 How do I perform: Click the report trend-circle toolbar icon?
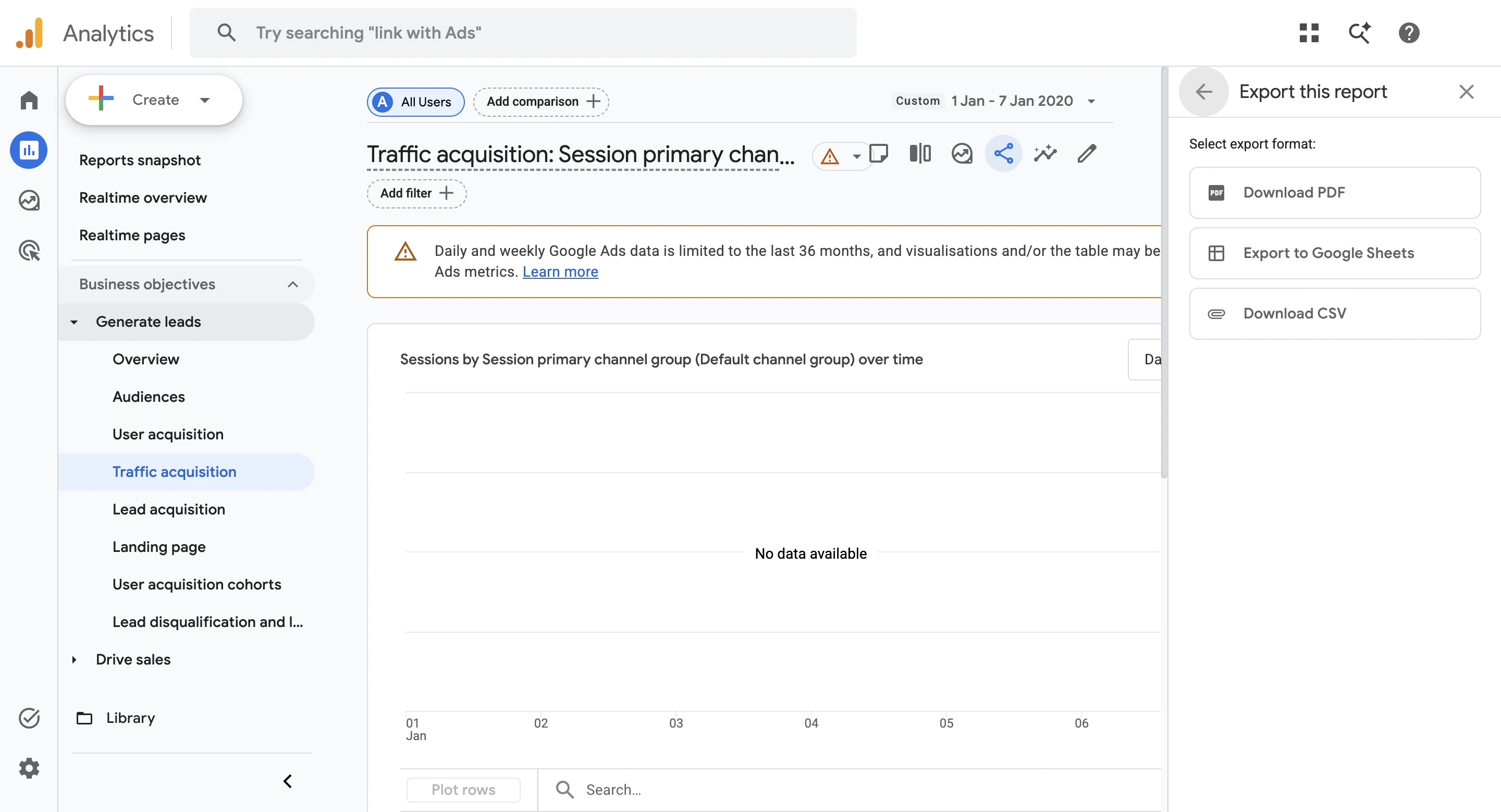click(x=962, y=154)
